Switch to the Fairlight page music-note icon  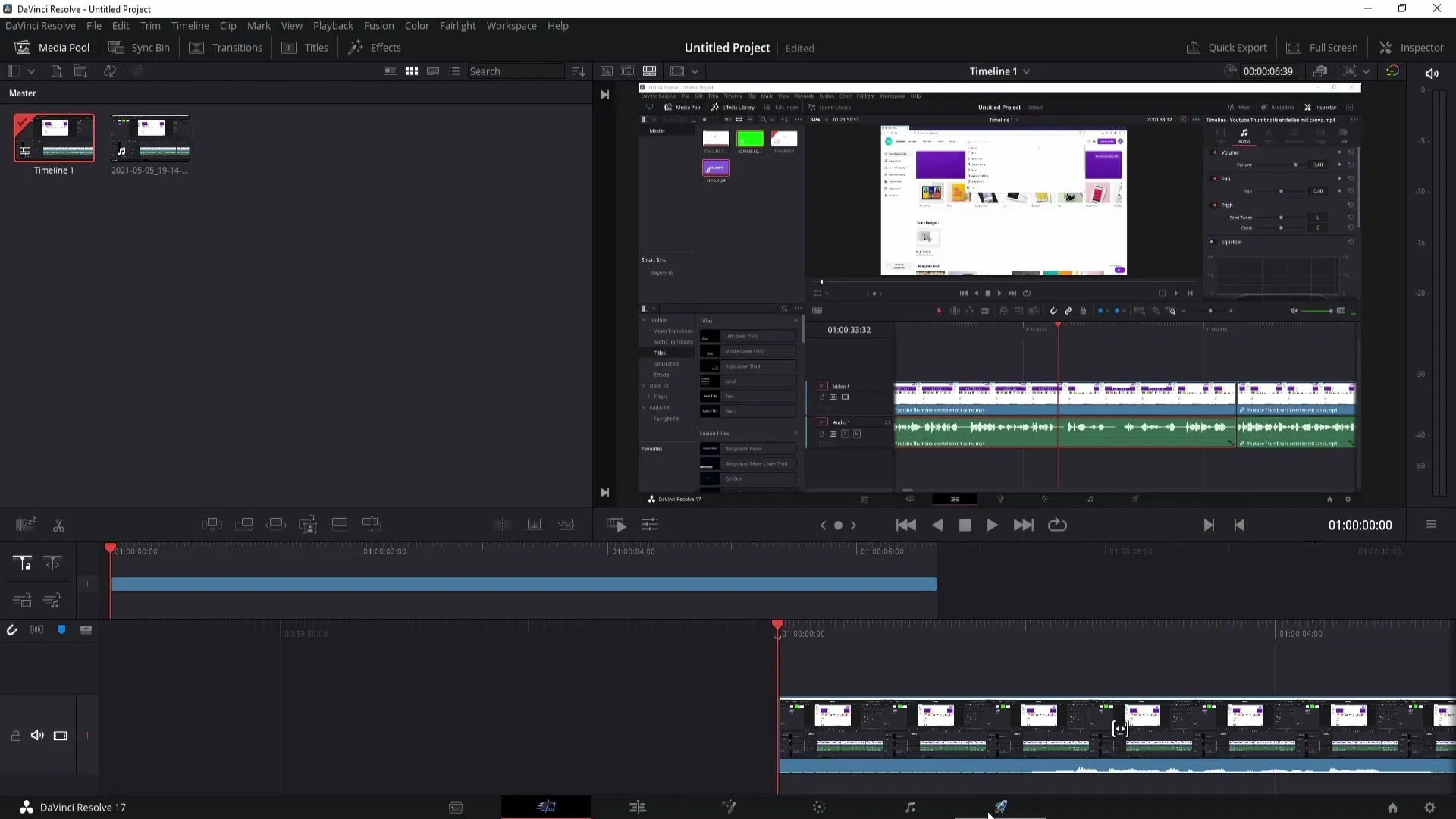pyautogui.click(x=911, y=808)
